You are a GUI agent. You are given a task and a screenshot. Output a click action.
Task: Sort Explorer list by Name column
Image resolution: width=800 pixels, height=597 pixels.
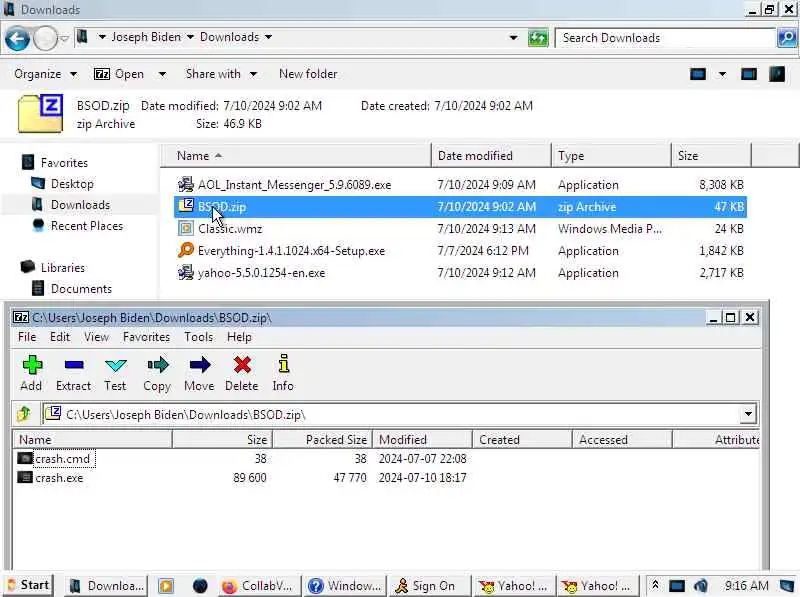click(296, 156)
